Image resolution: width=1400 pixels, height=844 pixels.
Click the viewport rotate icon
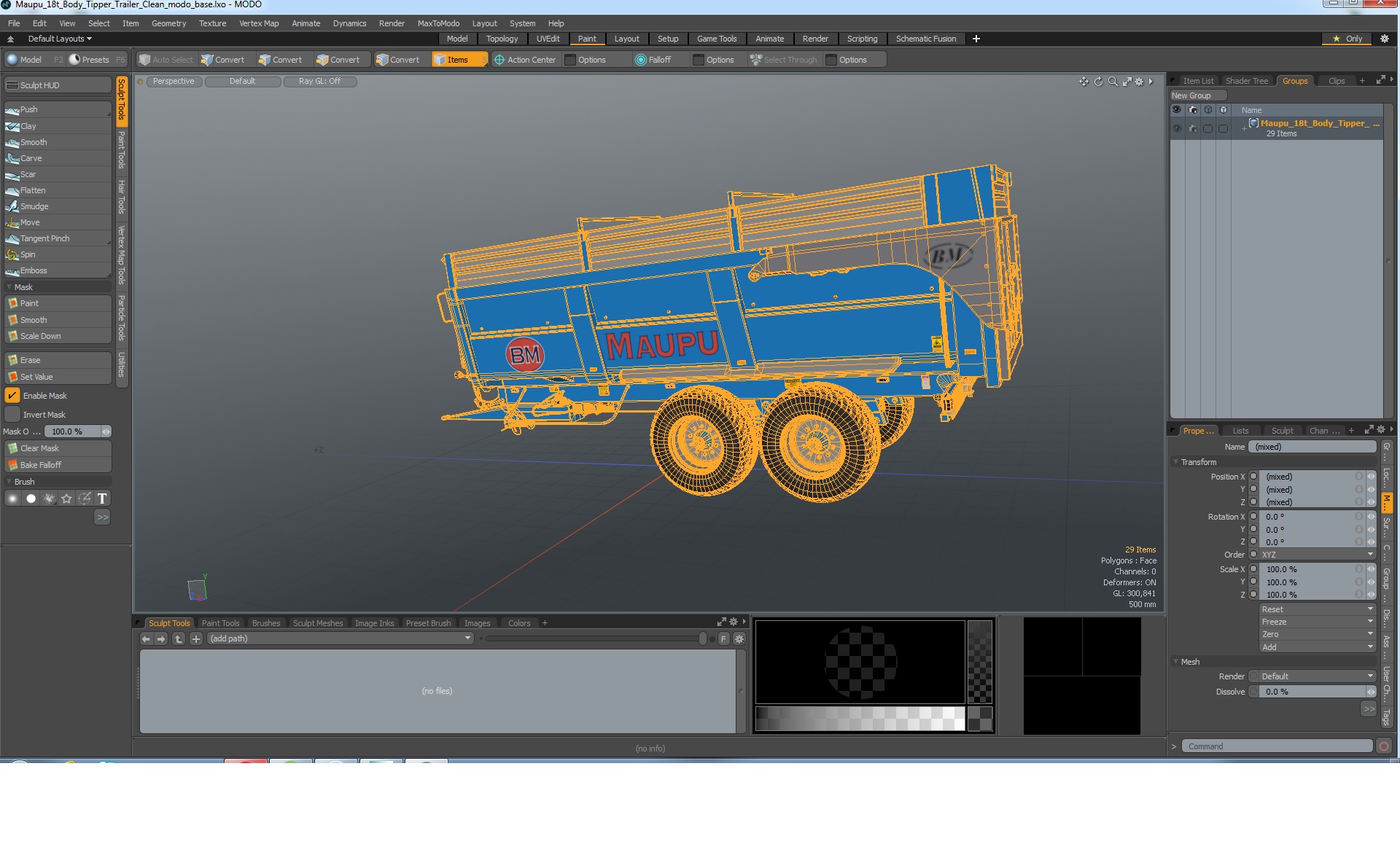coord(1098,82)
